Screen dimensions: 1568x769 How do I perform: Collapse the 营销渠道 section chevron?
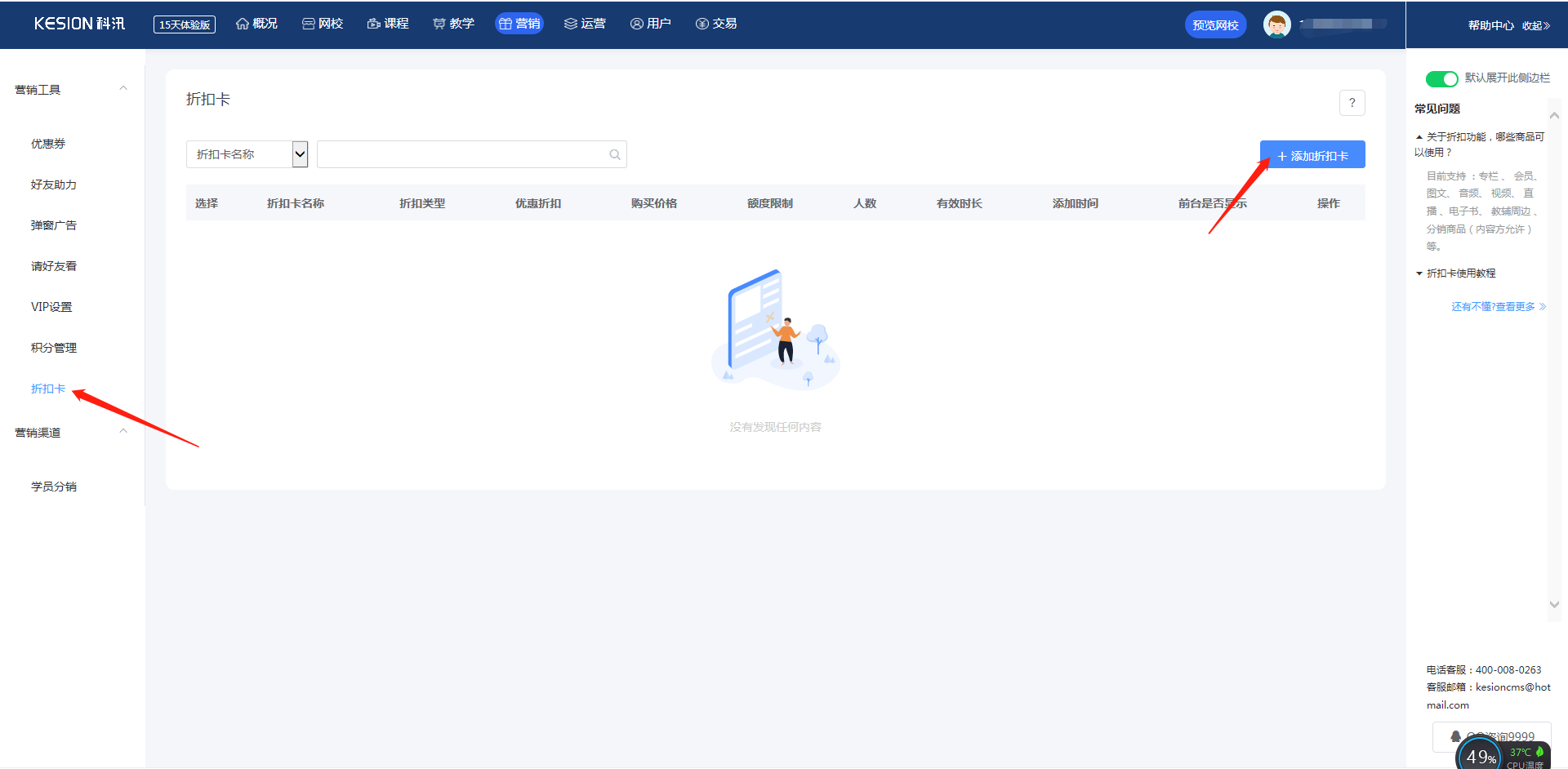[x=123, y=431]
